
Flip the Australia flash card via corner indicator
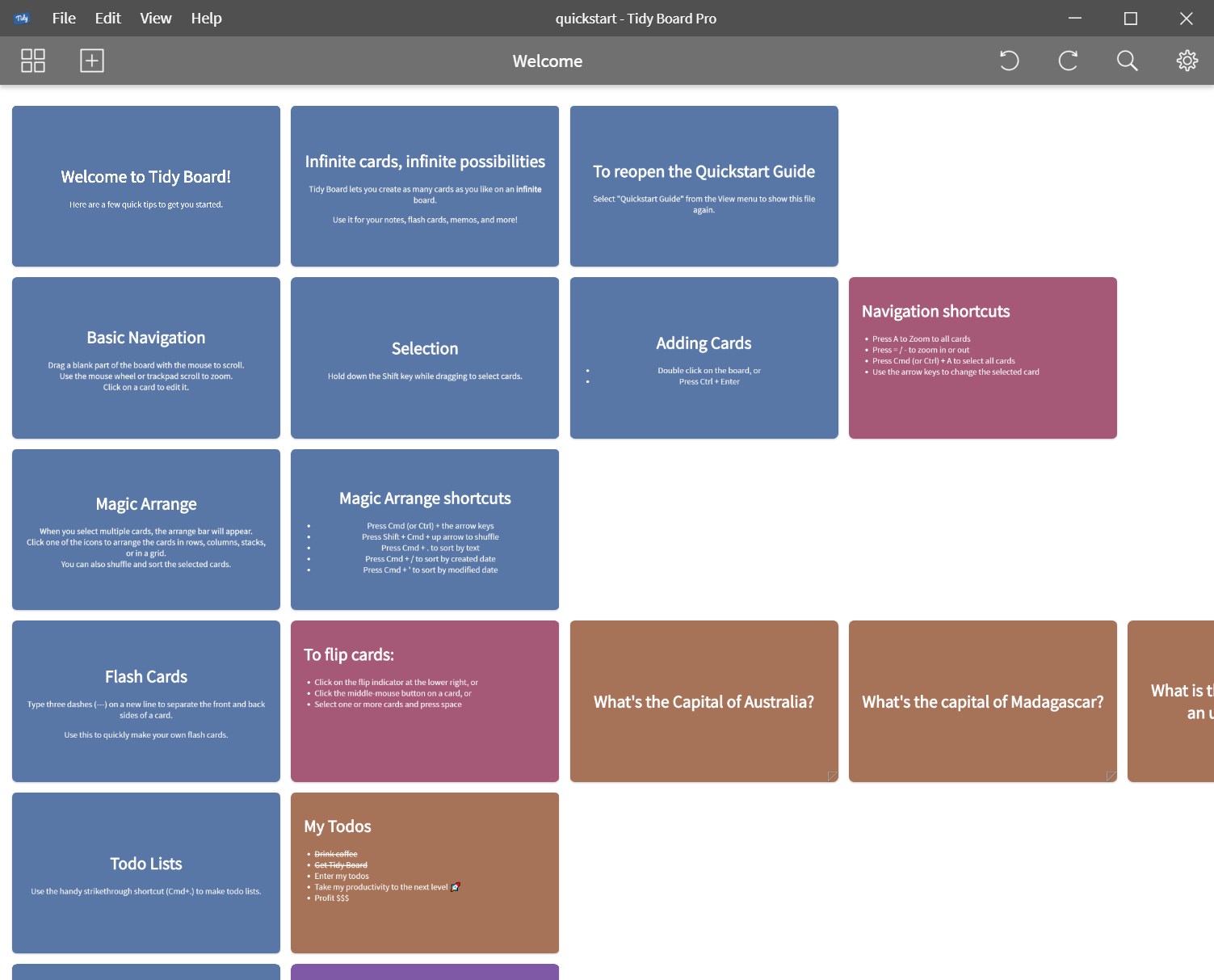(832, 776)
